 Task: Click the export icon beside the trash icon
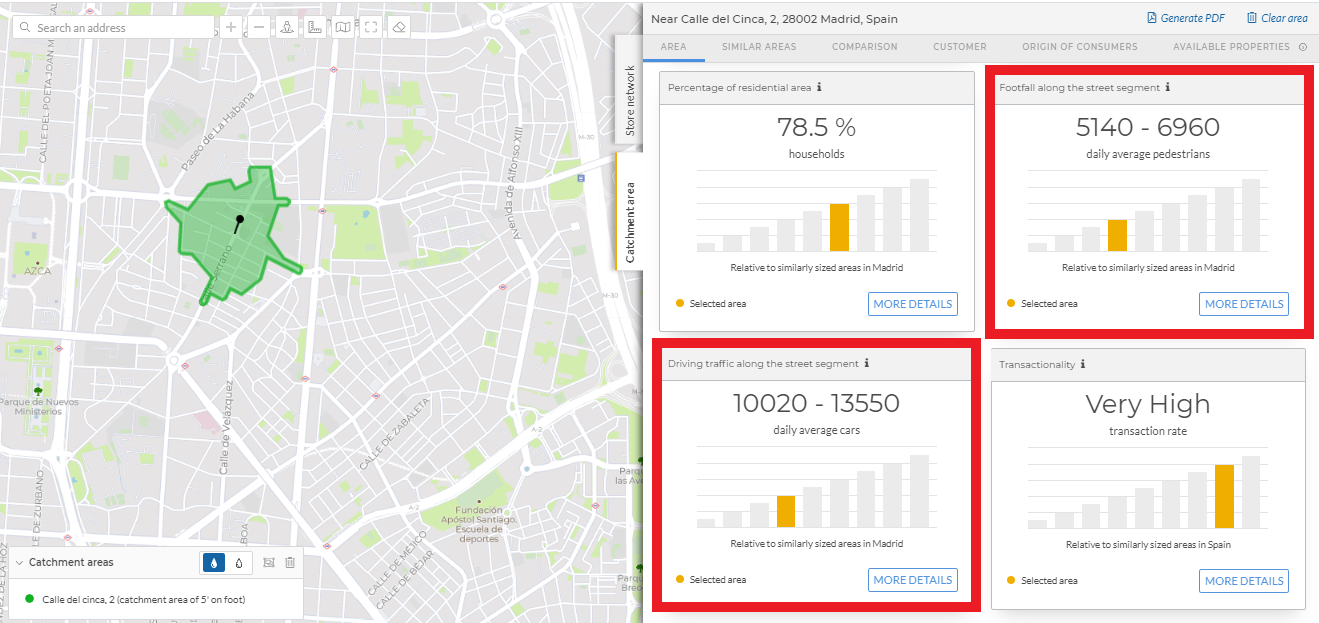pos(268,562)
